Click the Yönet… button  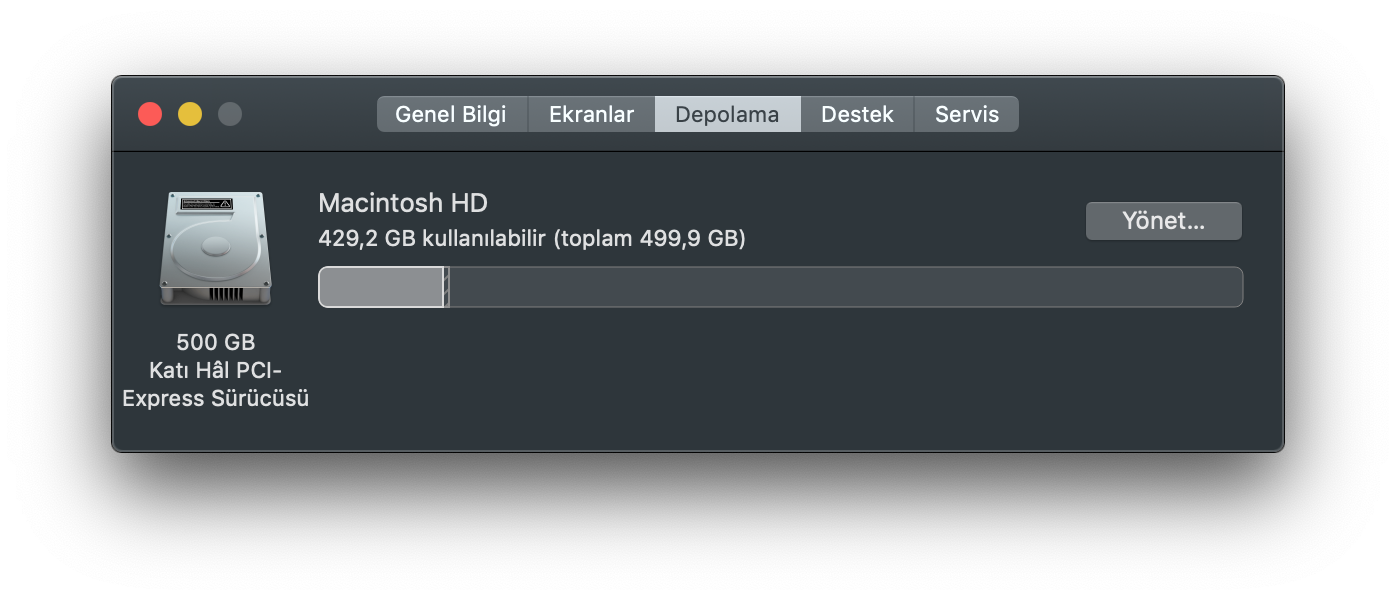(1163, 220)
